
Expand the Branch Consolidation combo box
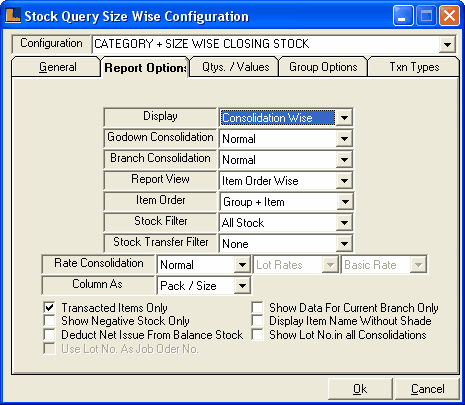pyautogui.click(x=344, y=160)
